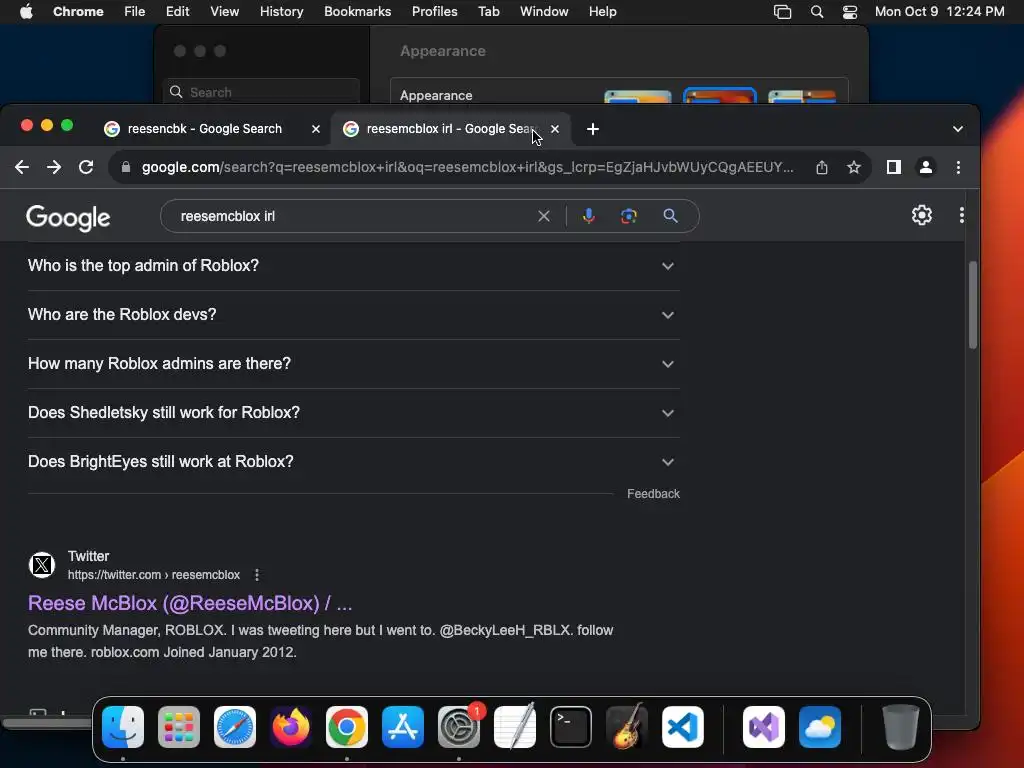Viewport: 1024px width, 768px height.
Task: Open GarageBand from the dock
Action: point(627,727)
